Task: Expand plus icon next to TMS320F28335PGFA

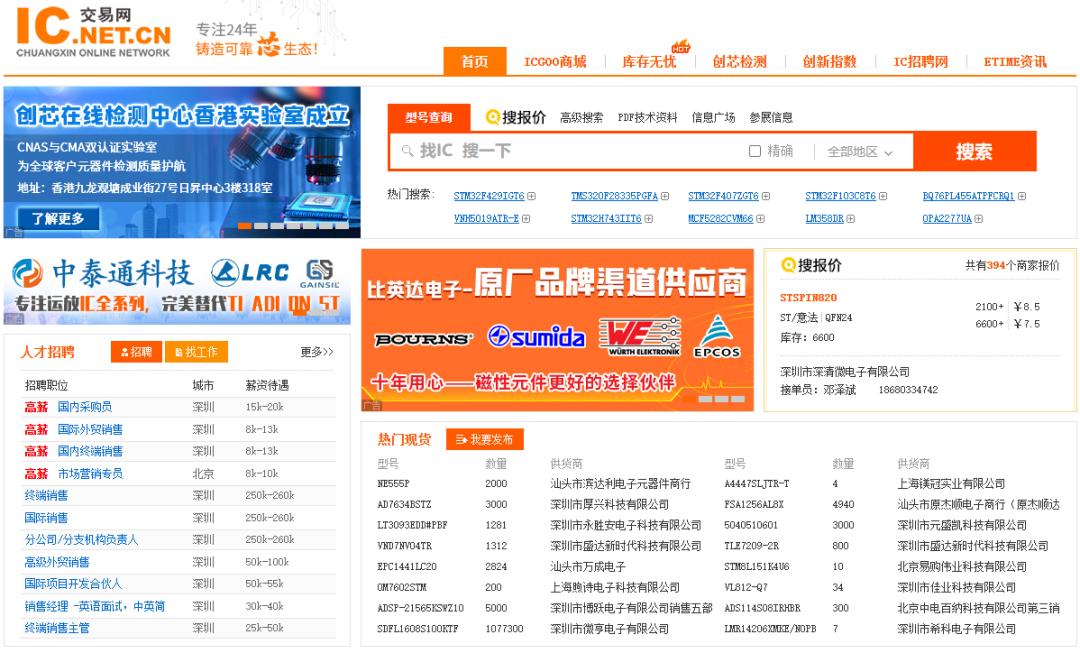Action: [665, 196]
